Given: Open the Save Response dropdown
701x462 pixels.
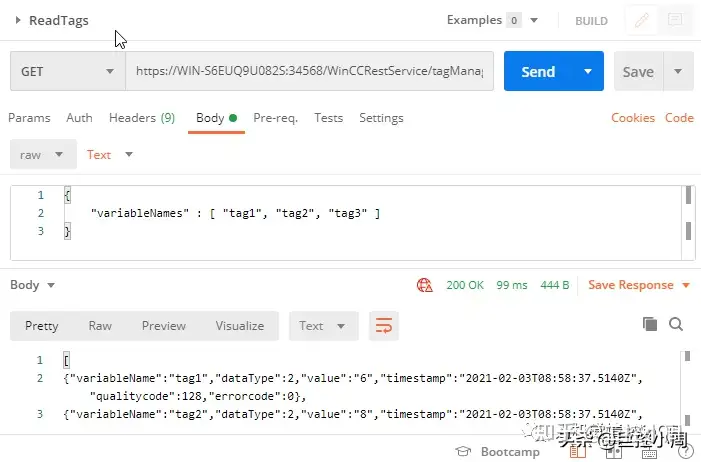Looking at the screenshot, I should 639,285.
